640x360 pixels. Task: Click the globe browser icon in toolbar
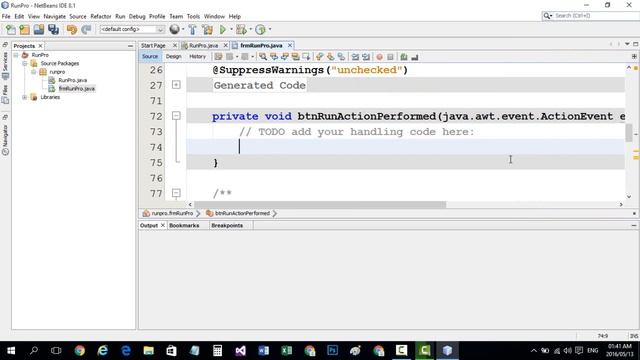click(x=174, y=29)
